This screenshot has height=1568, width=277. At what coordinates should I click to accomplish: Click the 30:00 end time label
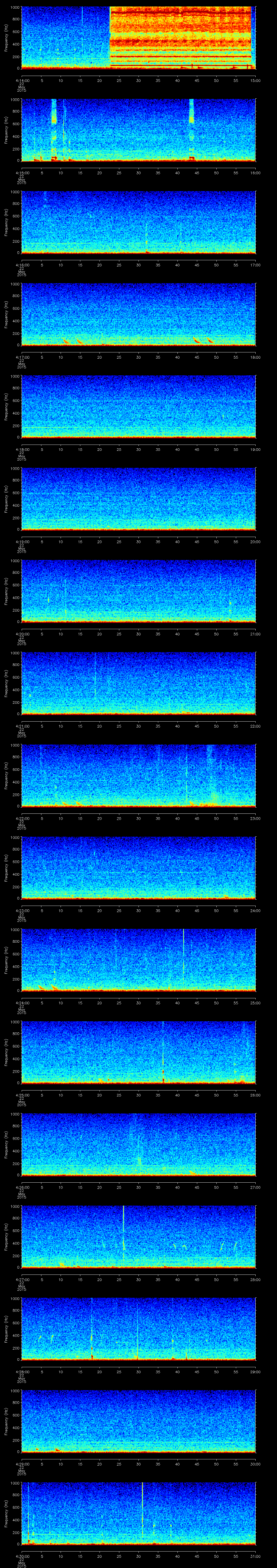[x=255, y=1463]
